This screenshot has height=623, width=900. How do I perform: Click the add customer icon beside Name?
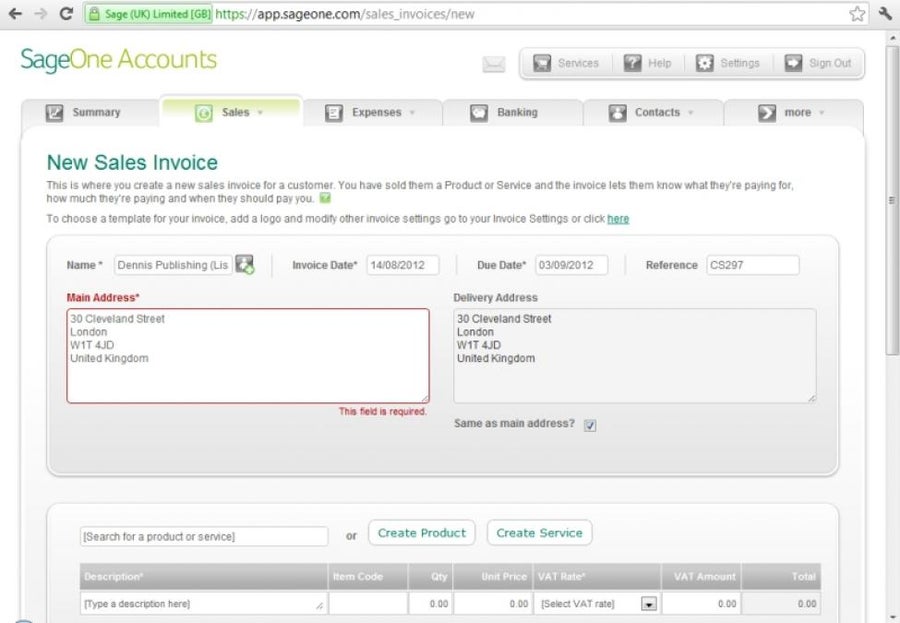click(245, 265)
